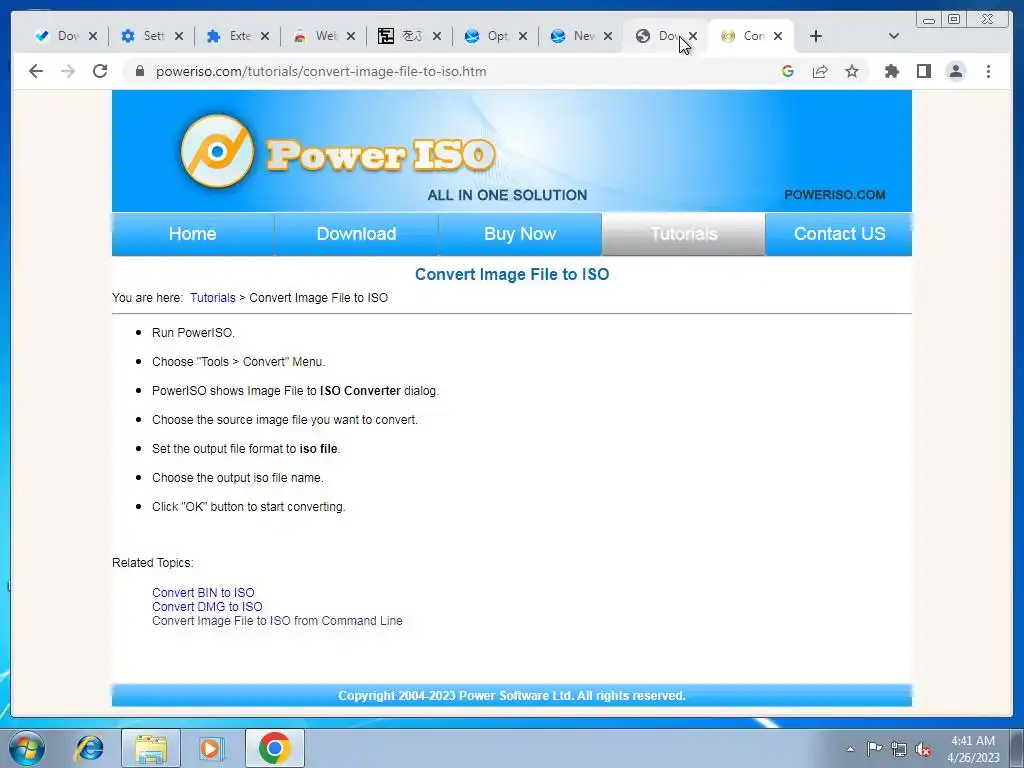Click the share page icon

(820, 71)
